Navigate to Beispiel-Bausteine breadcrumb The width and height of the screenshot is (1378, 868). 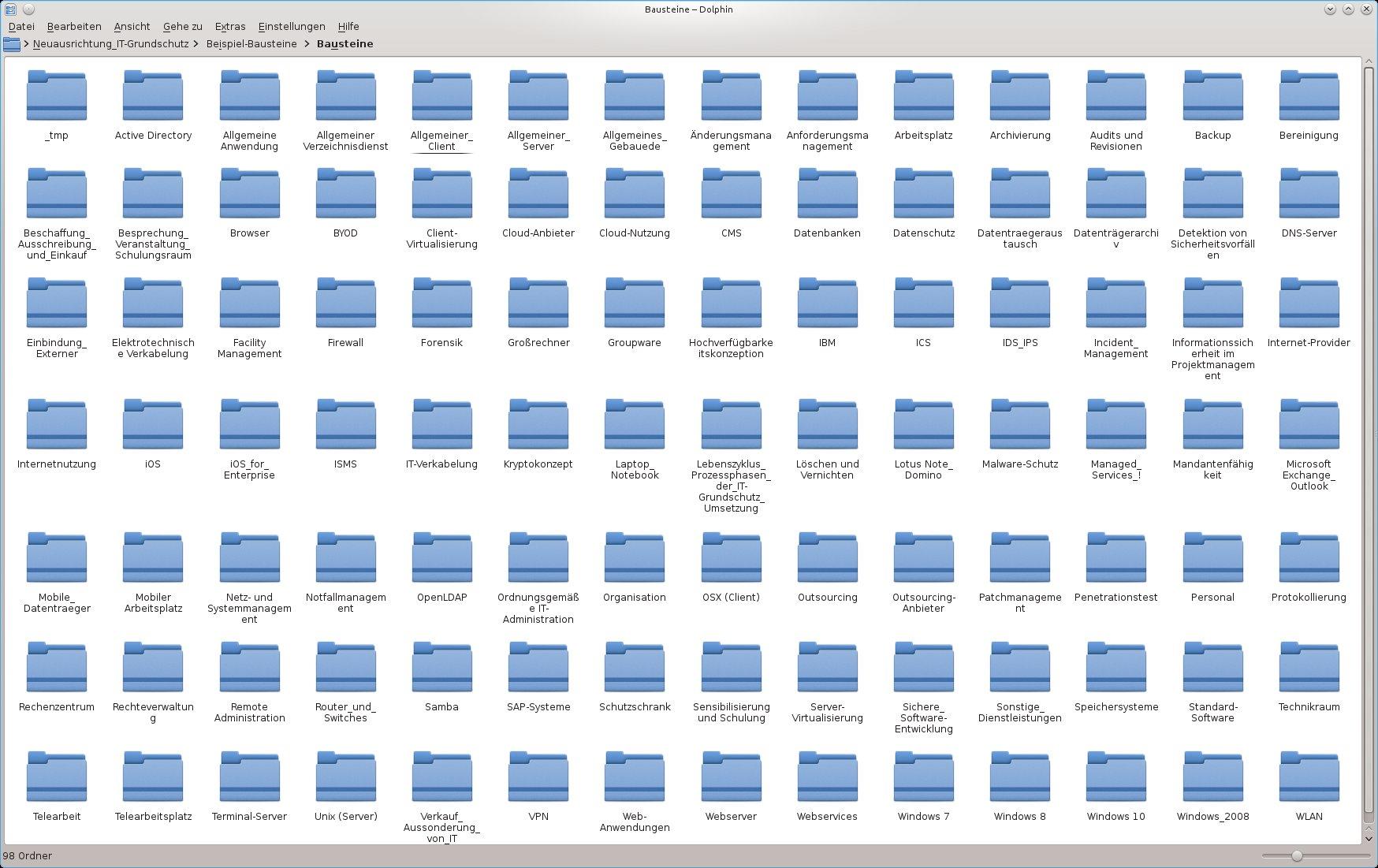tap(251, 44)
